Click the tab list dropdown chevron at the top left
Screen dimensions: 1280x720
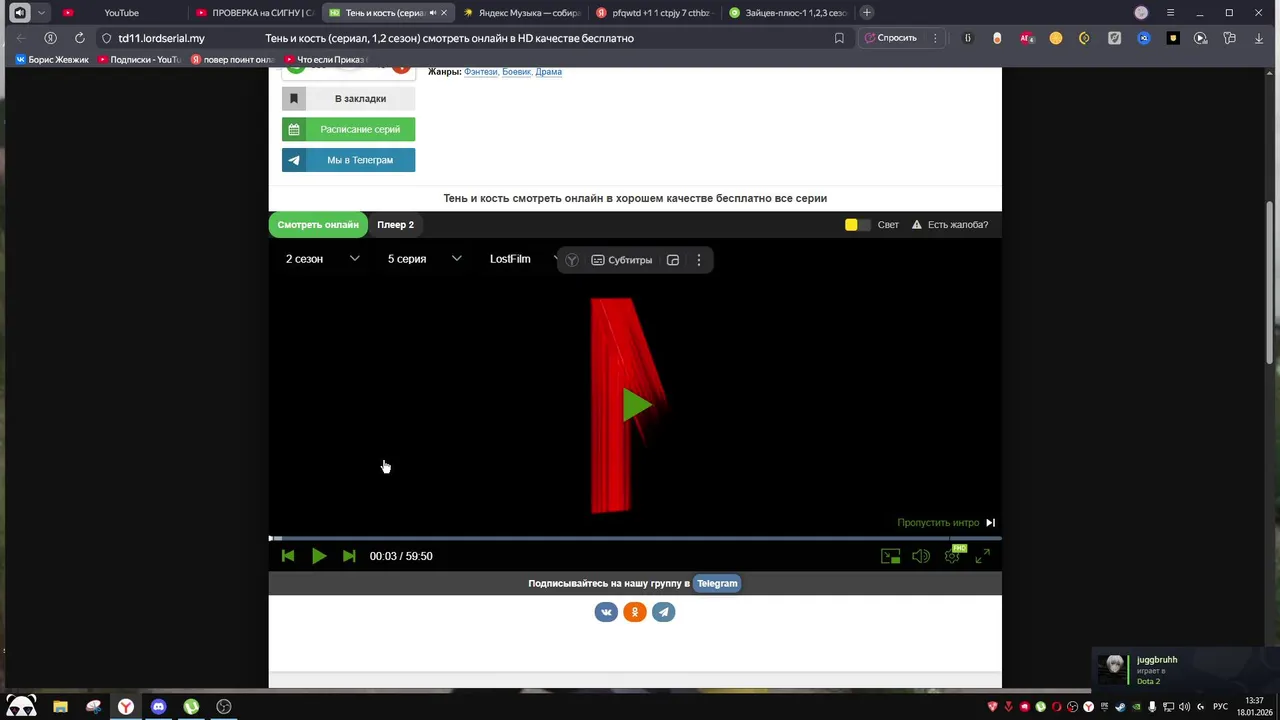pyautogui.click(x=41, y=13)
